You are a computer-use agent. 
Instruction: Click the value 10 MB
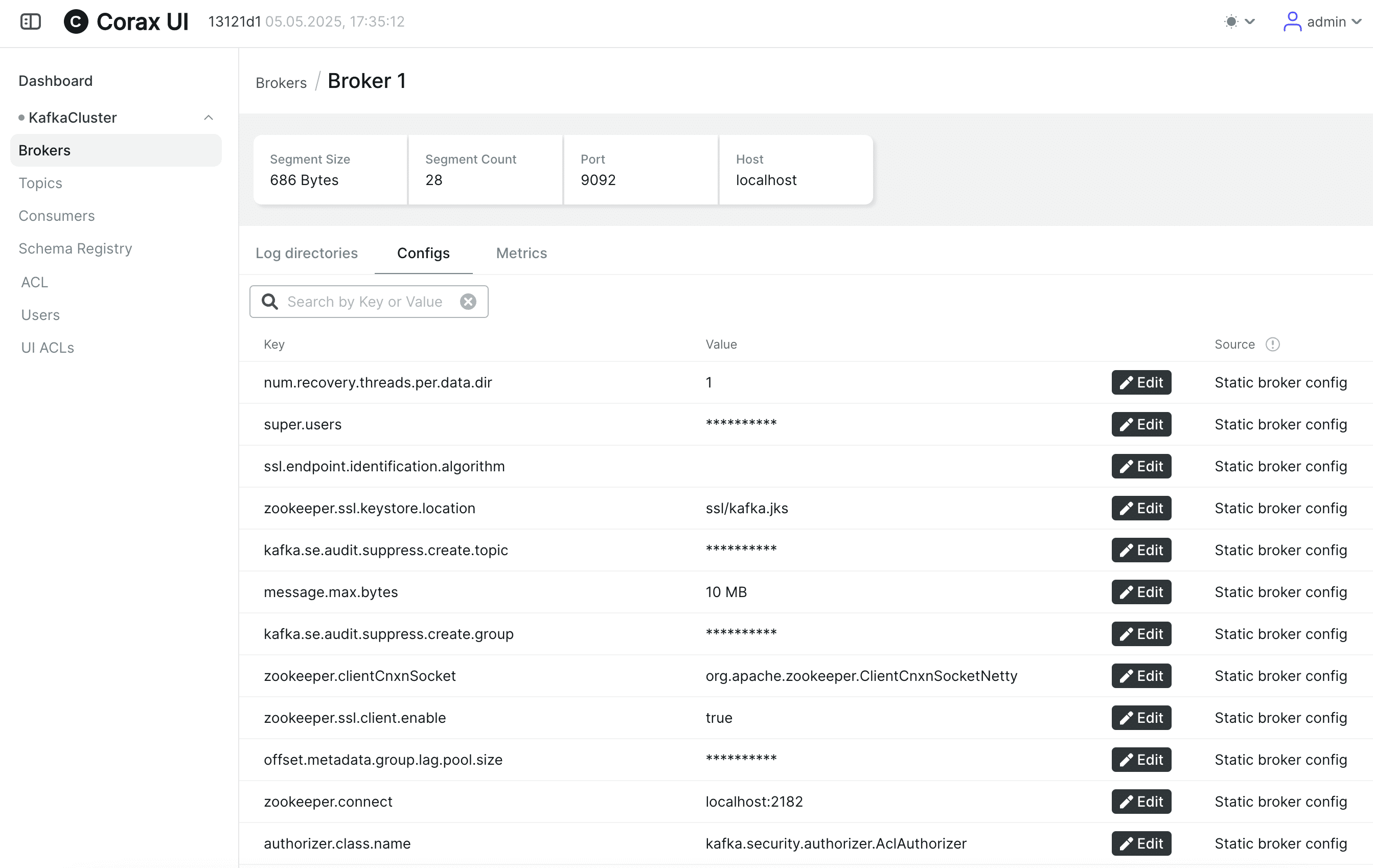[726, 592]
